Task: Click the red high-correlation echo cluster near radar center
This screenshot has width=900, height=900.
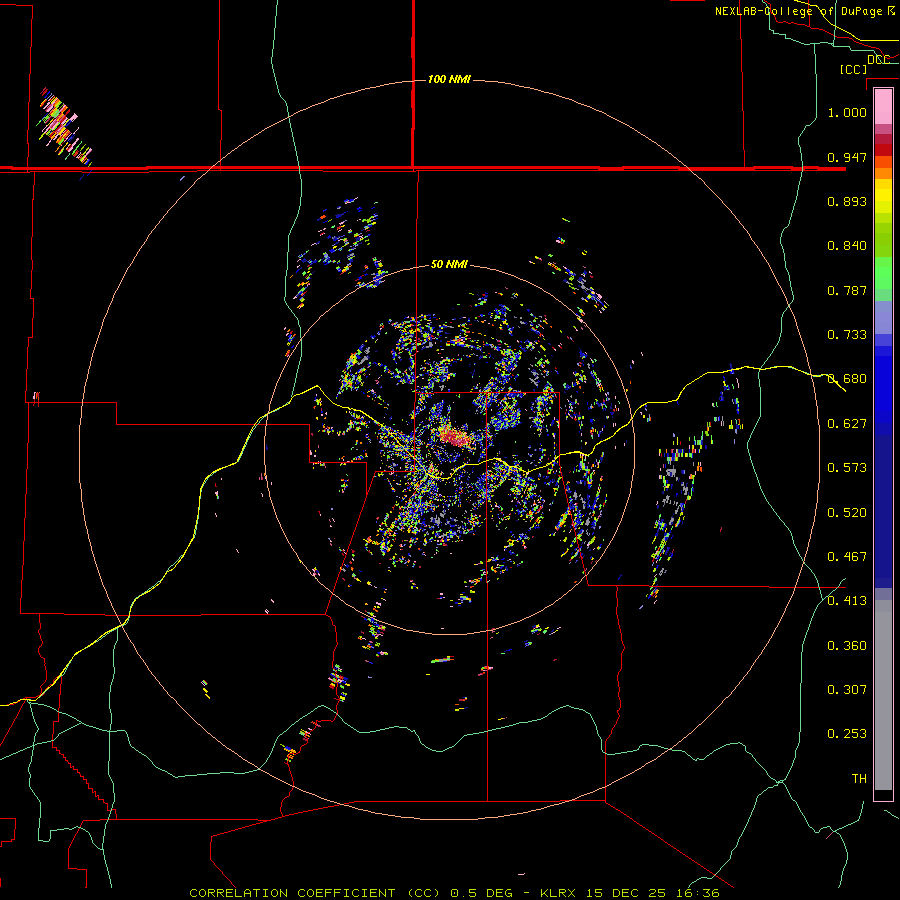Action: tap(456, 437)
